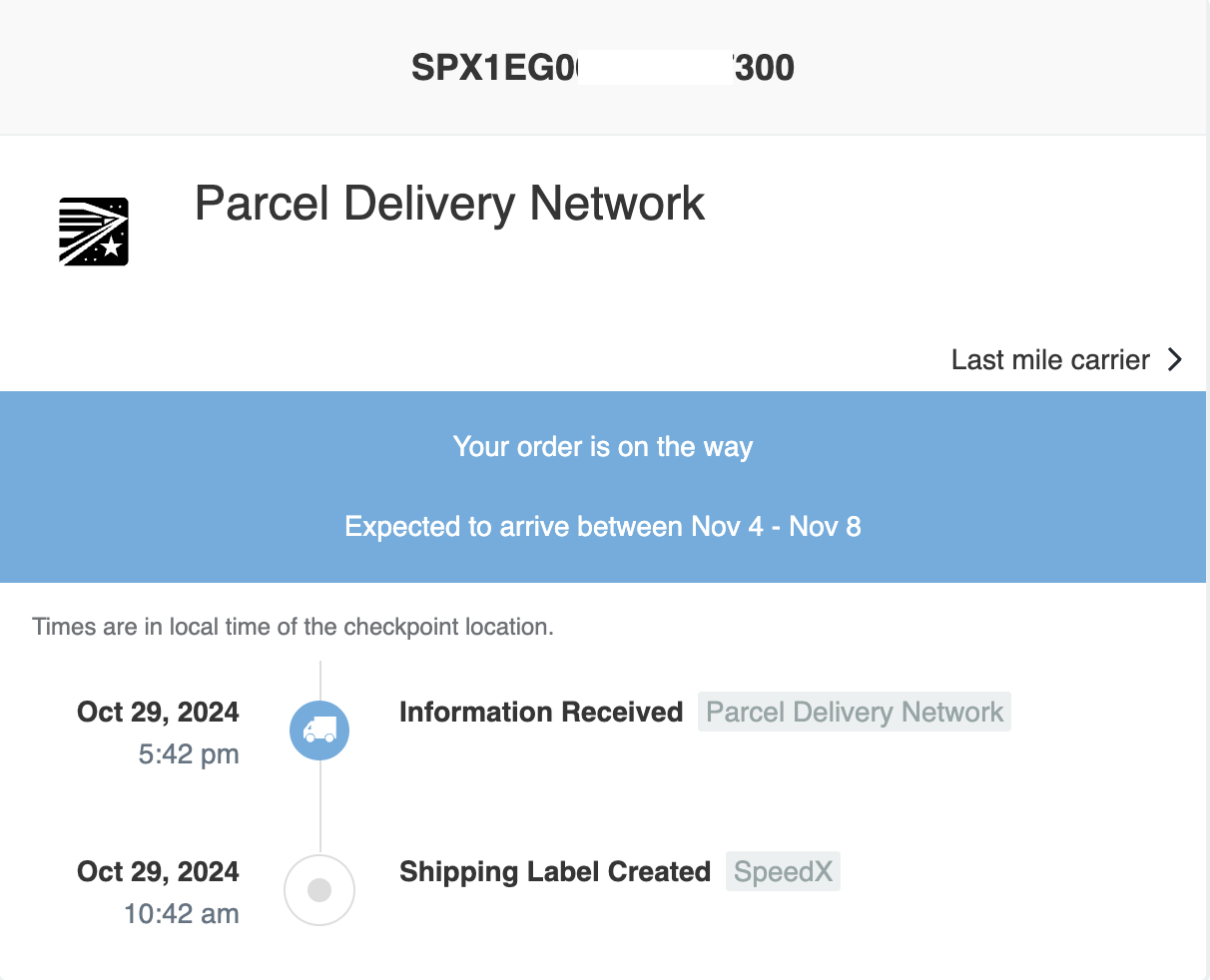Click the SPX1EG tracking number at top
The width and height of the screenshot is (1210, 980).
[x=603, y=68]
